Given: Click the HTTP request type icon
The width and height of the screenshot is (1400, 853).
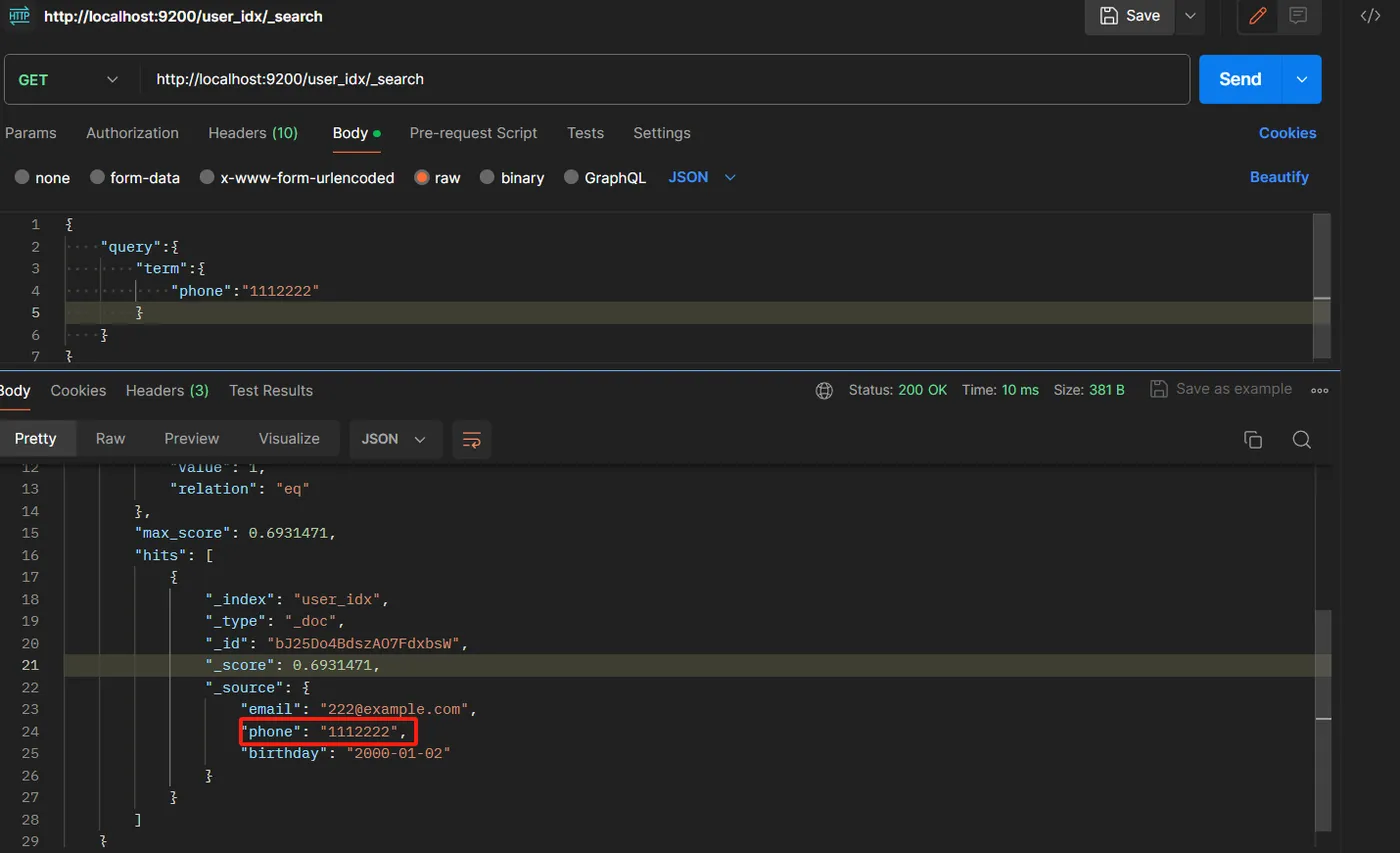Looking at the screenshot, I should 19,15.
